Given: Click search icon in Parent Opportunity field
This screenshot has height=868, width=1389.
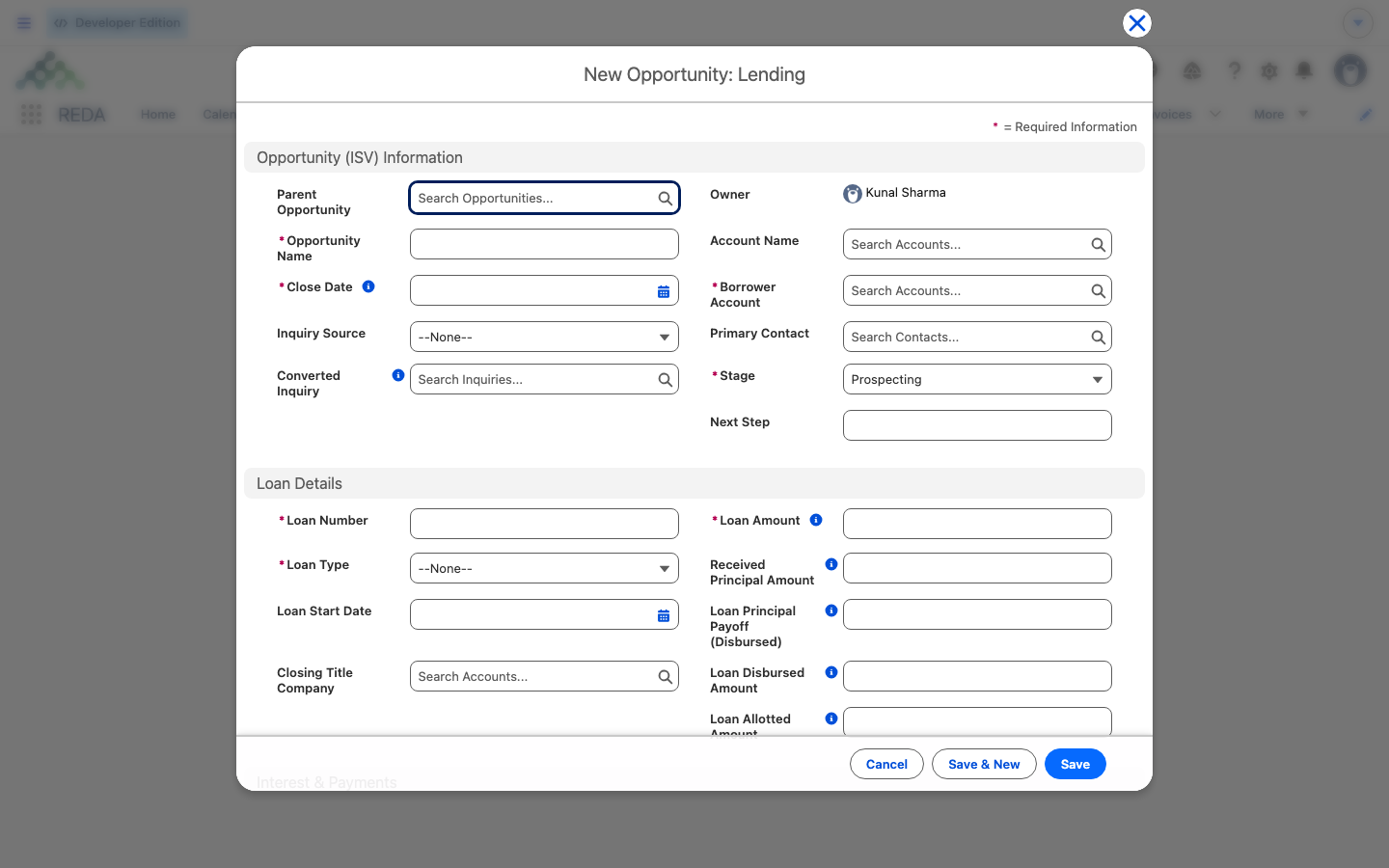Looking at the screenshot, I should point(665,199).
